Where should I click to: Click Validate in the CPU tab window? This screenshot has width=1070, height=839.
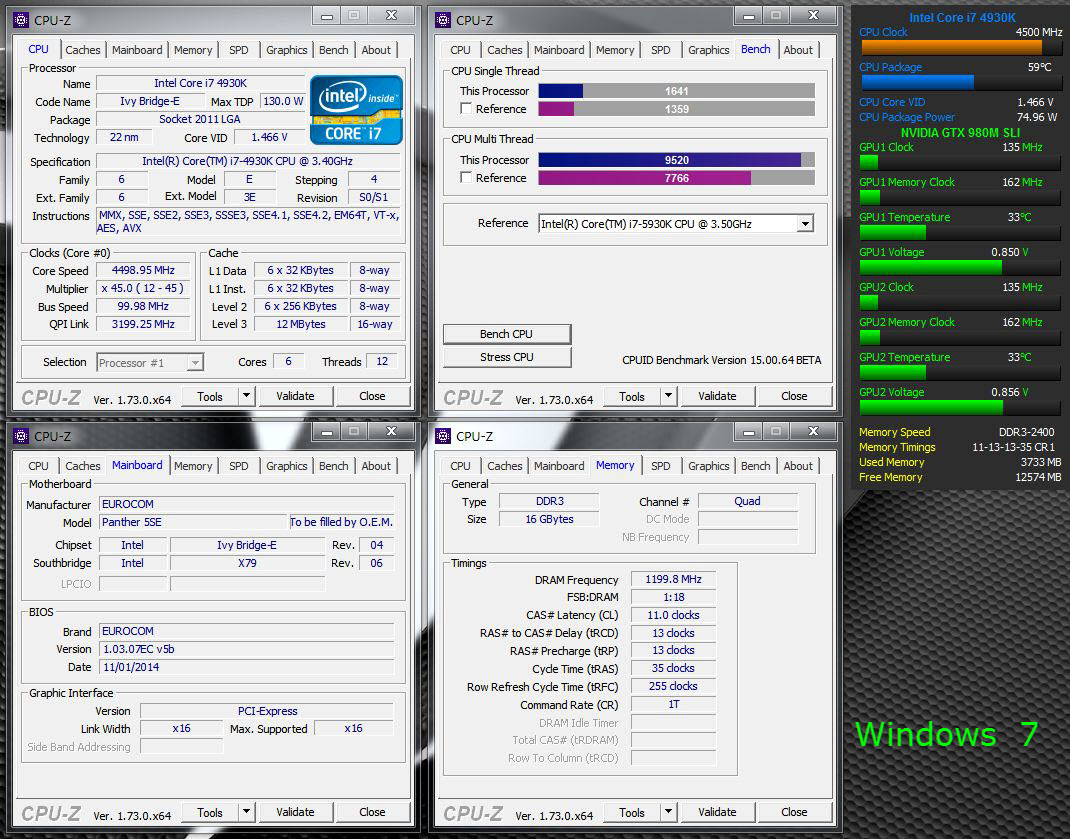click(295, 396)
